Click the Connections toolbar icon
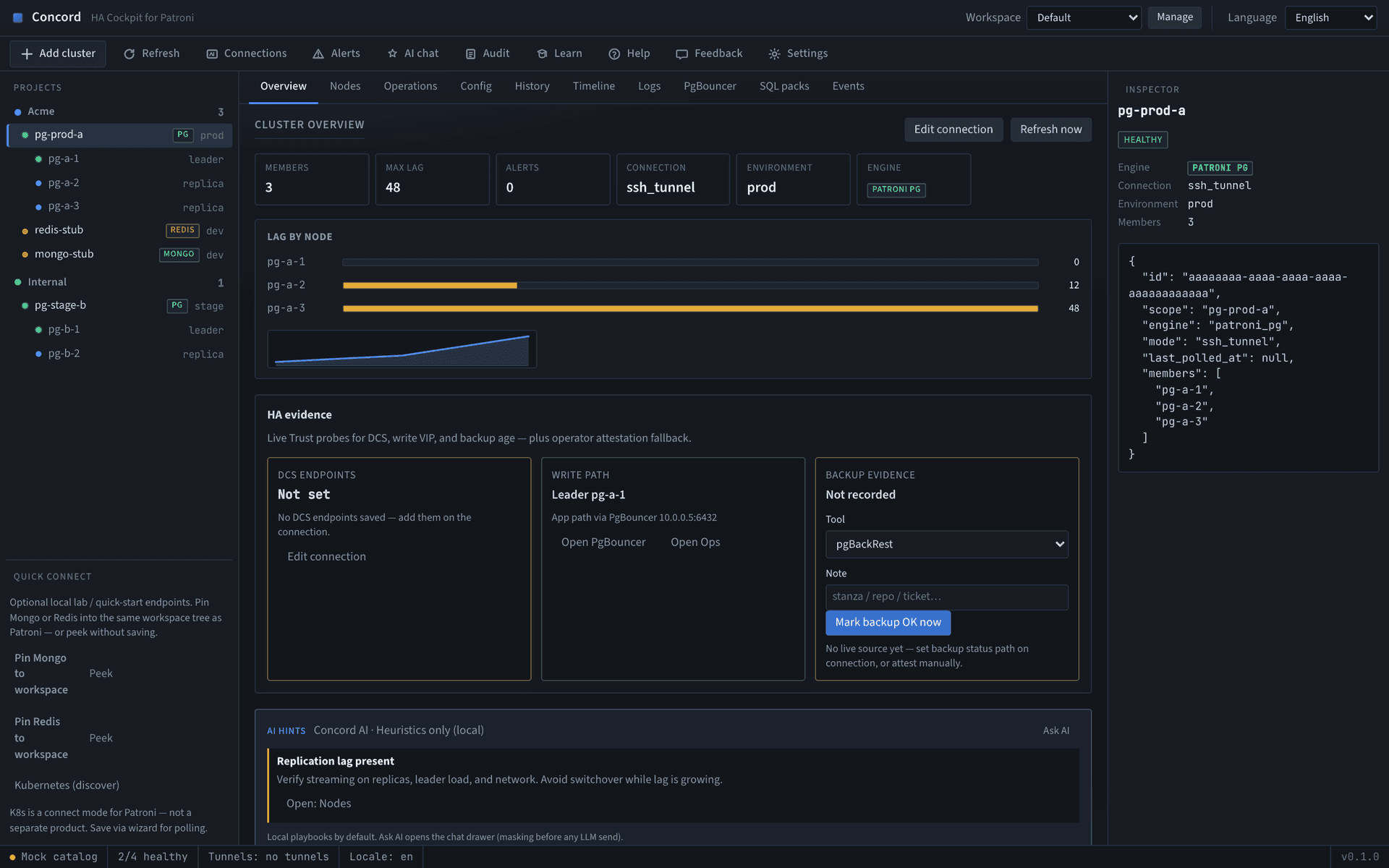This screenshot has width=1389, height=868. (x=212, y=54)
